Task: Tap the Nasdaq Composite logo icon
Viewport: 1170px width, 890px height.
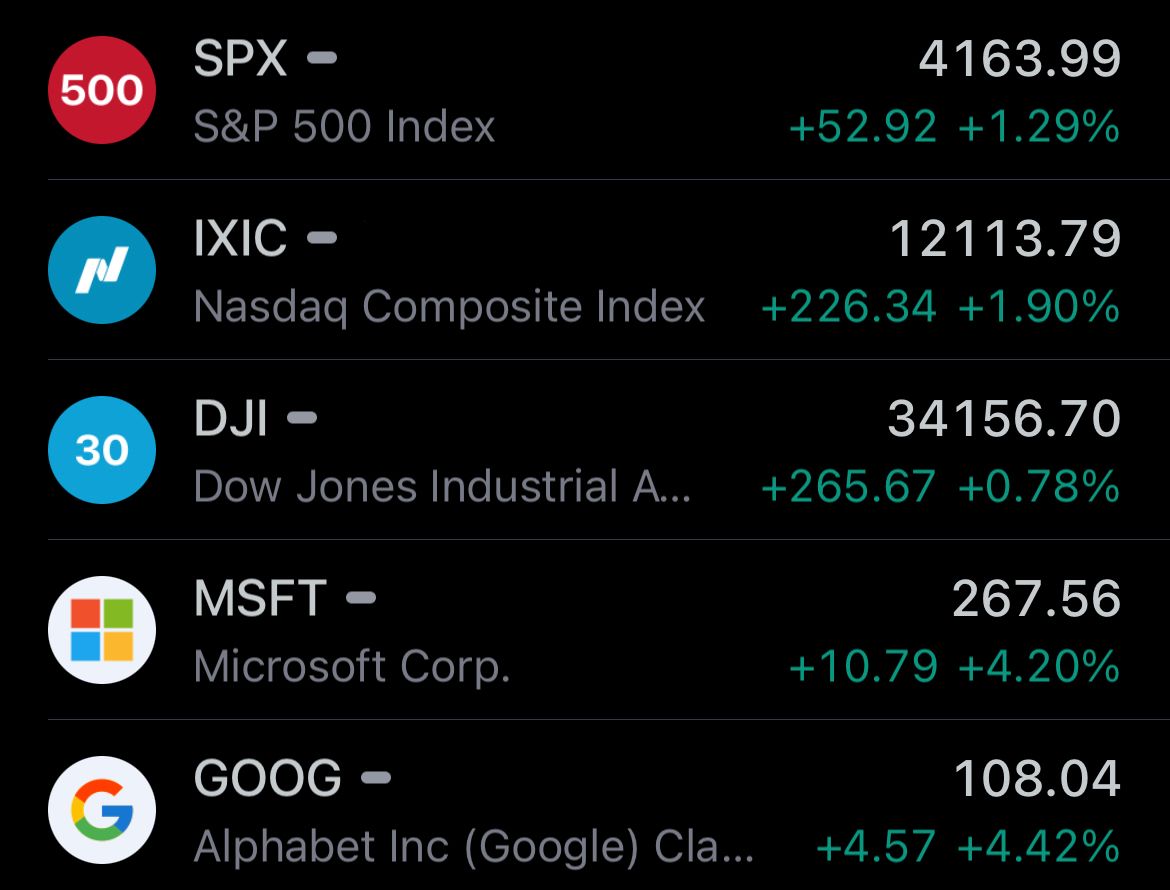Action: (x=101, y=269)
